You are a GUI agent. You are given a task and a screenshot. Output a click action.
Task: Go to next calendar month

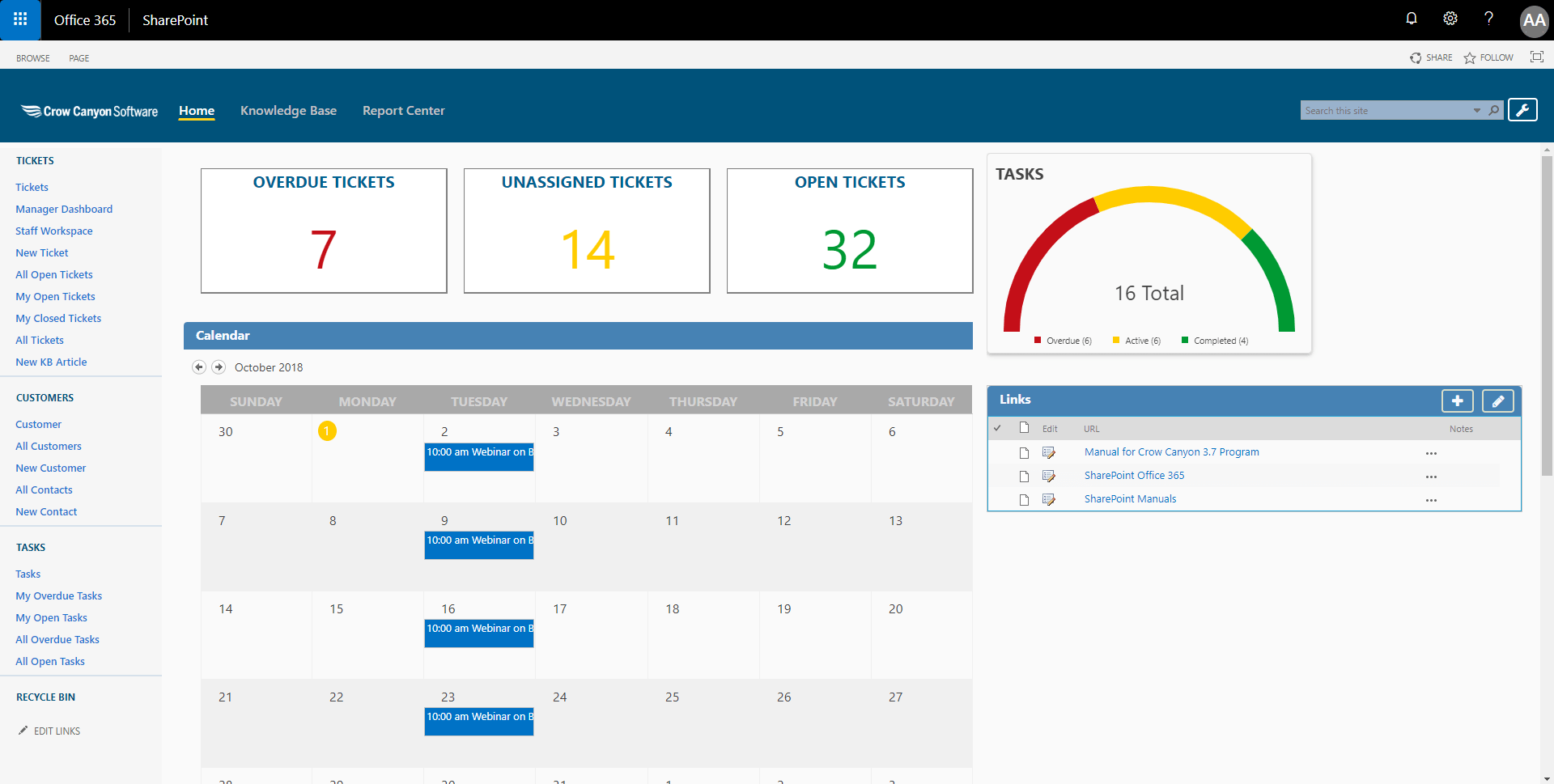tap(219, 367)
